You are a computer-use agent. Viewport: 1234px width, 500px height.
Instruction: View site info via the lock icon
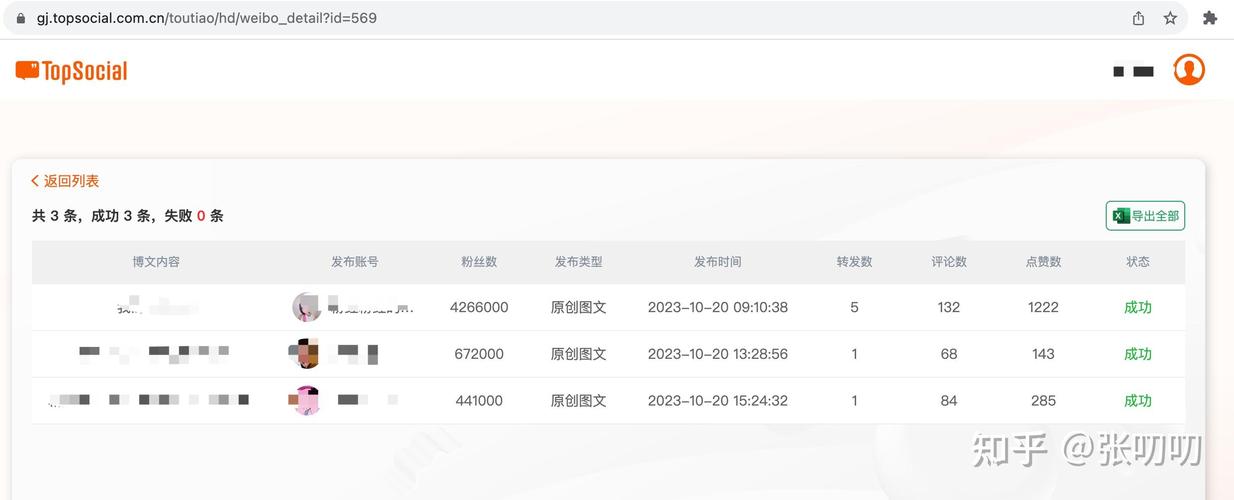point(20,18)
